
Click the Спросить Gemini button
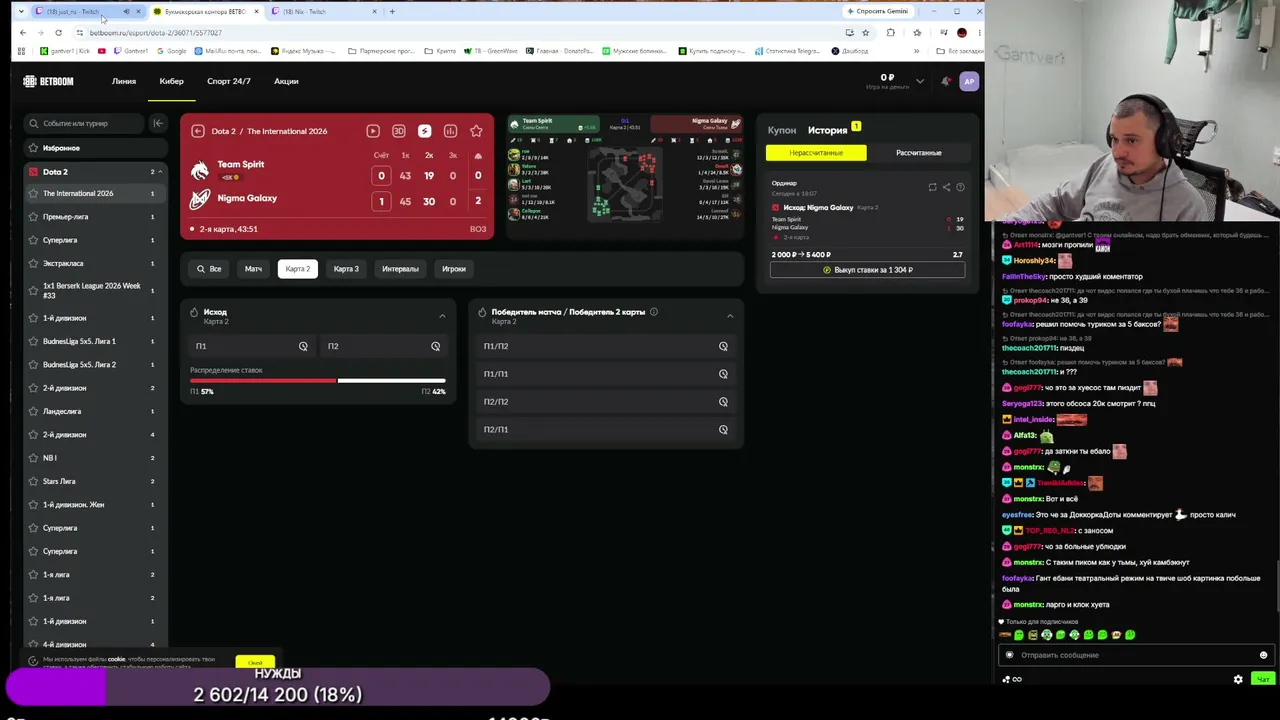point(877,12)
